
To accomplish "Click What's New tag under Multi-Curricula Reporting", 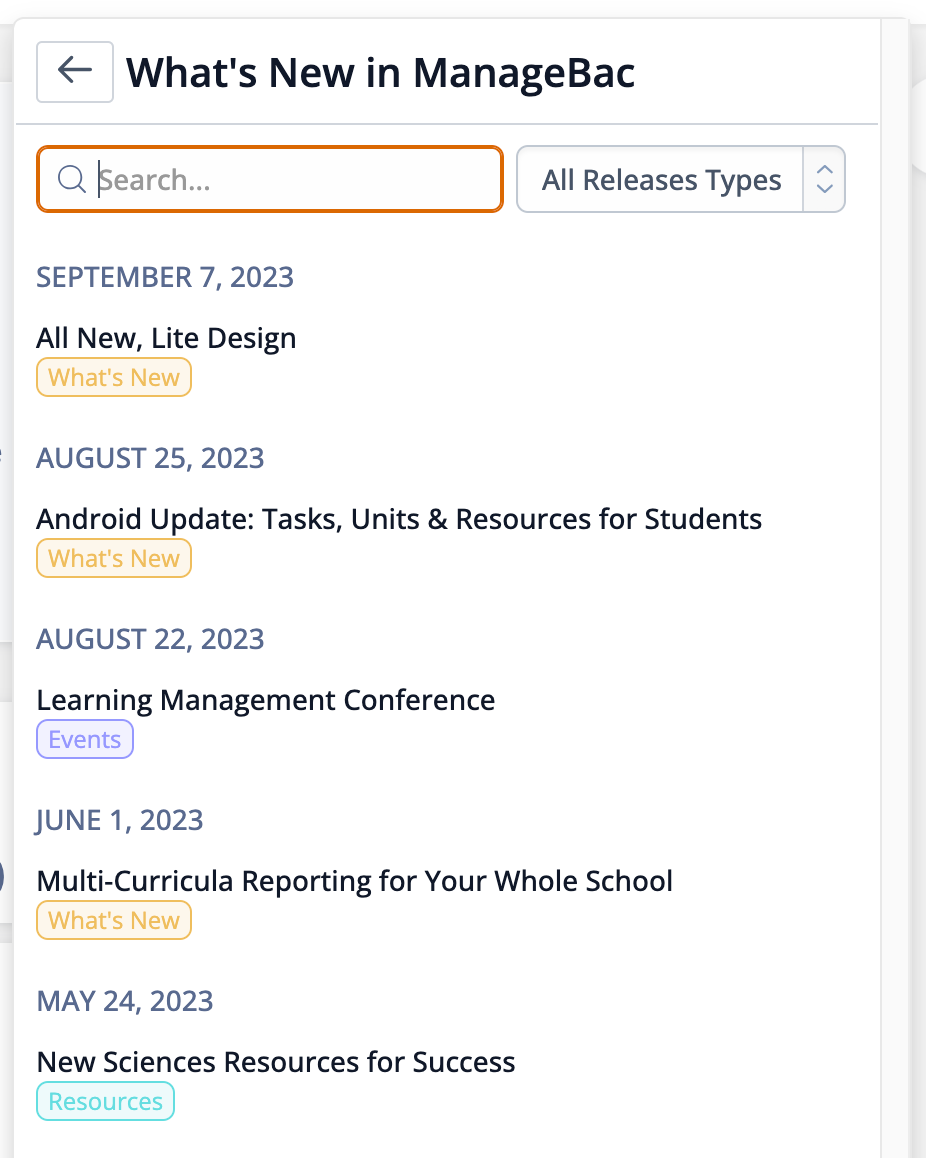I will (114, 920).
